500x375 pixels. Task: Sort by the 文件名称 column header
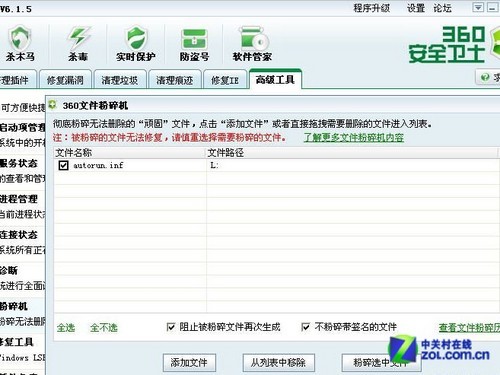(x=129, y=153)
